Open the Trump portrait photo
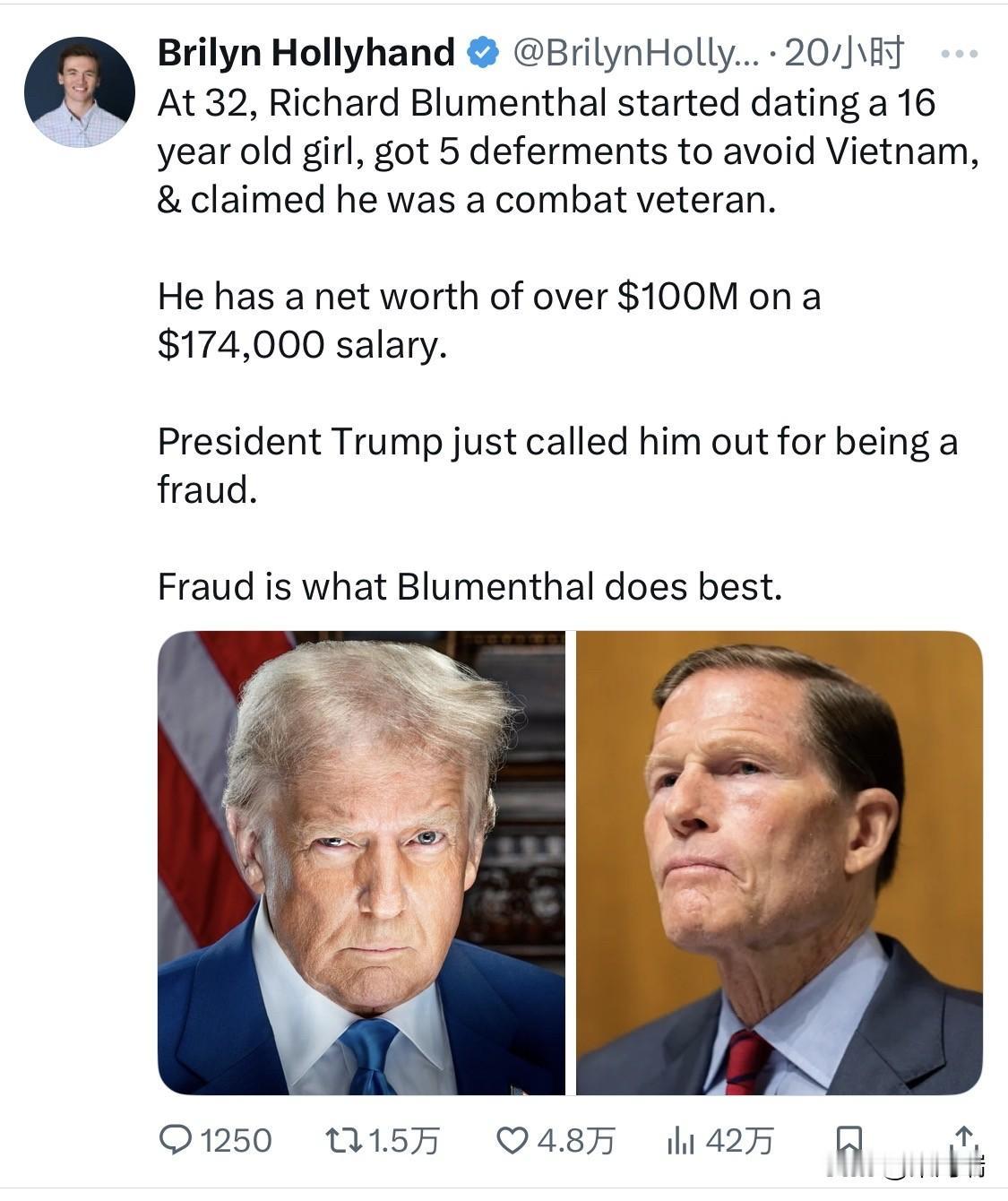Viewport: 1008px width, 1201px height. (x=363, y=865)
